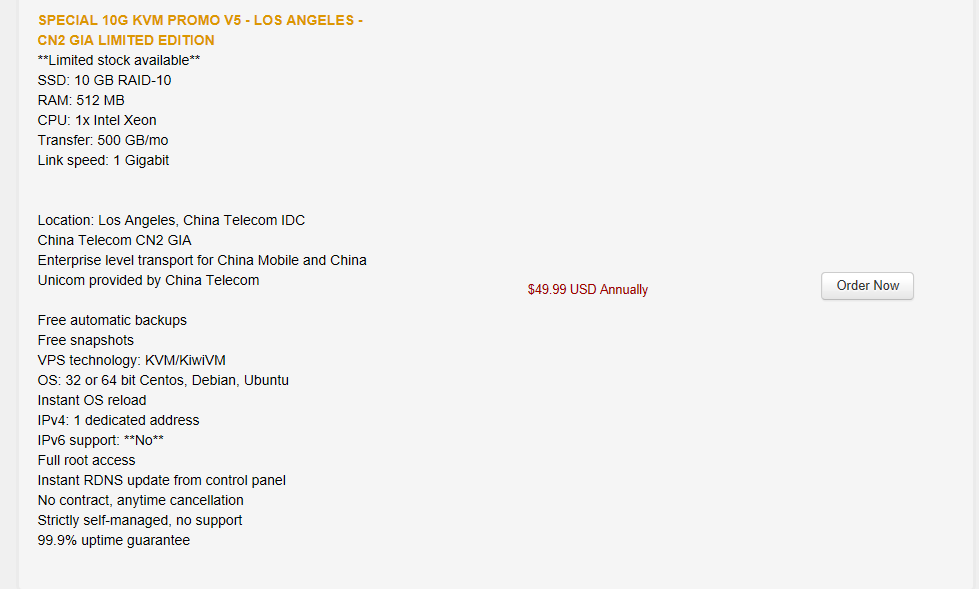Click the IPv6 support: No line
The height and width of the screenshot is (589, 979).
101,440
